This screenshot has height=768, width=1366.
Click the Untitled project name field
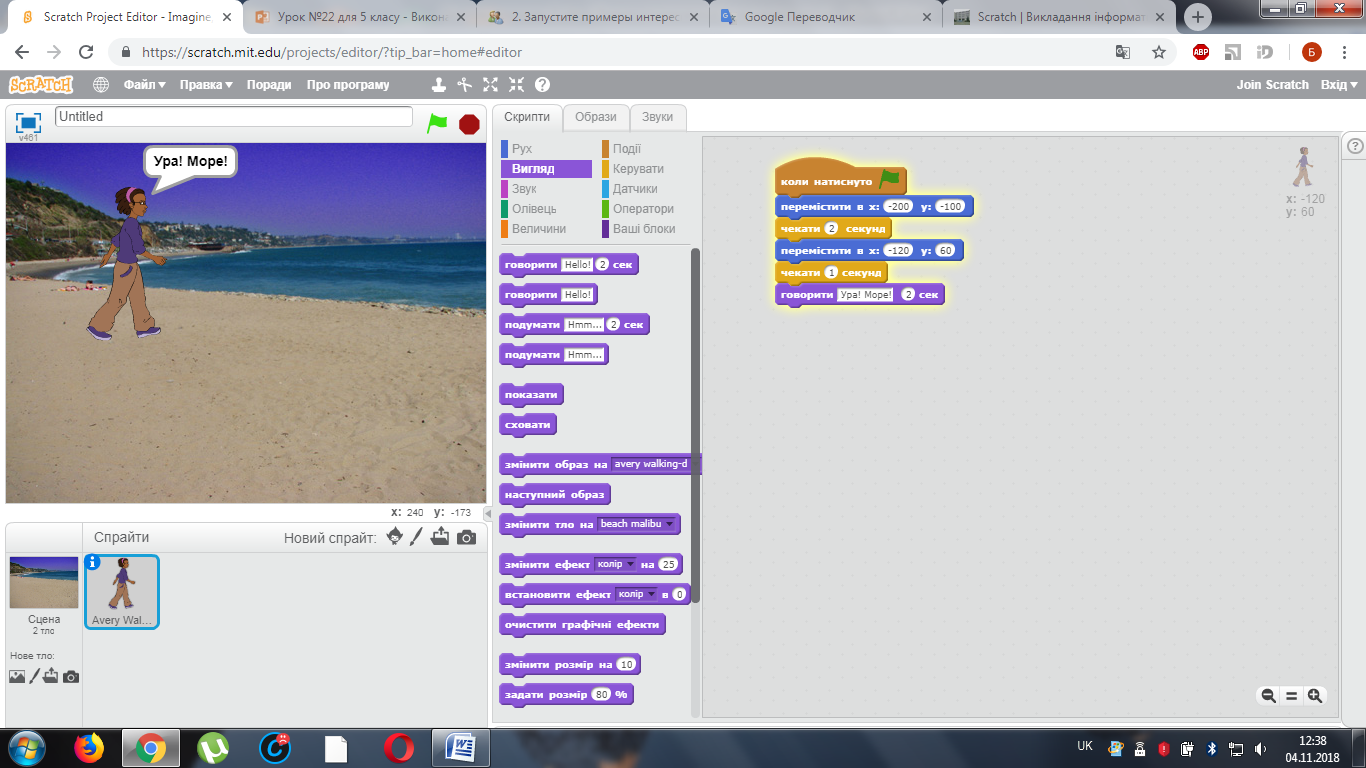click(233, 117)
